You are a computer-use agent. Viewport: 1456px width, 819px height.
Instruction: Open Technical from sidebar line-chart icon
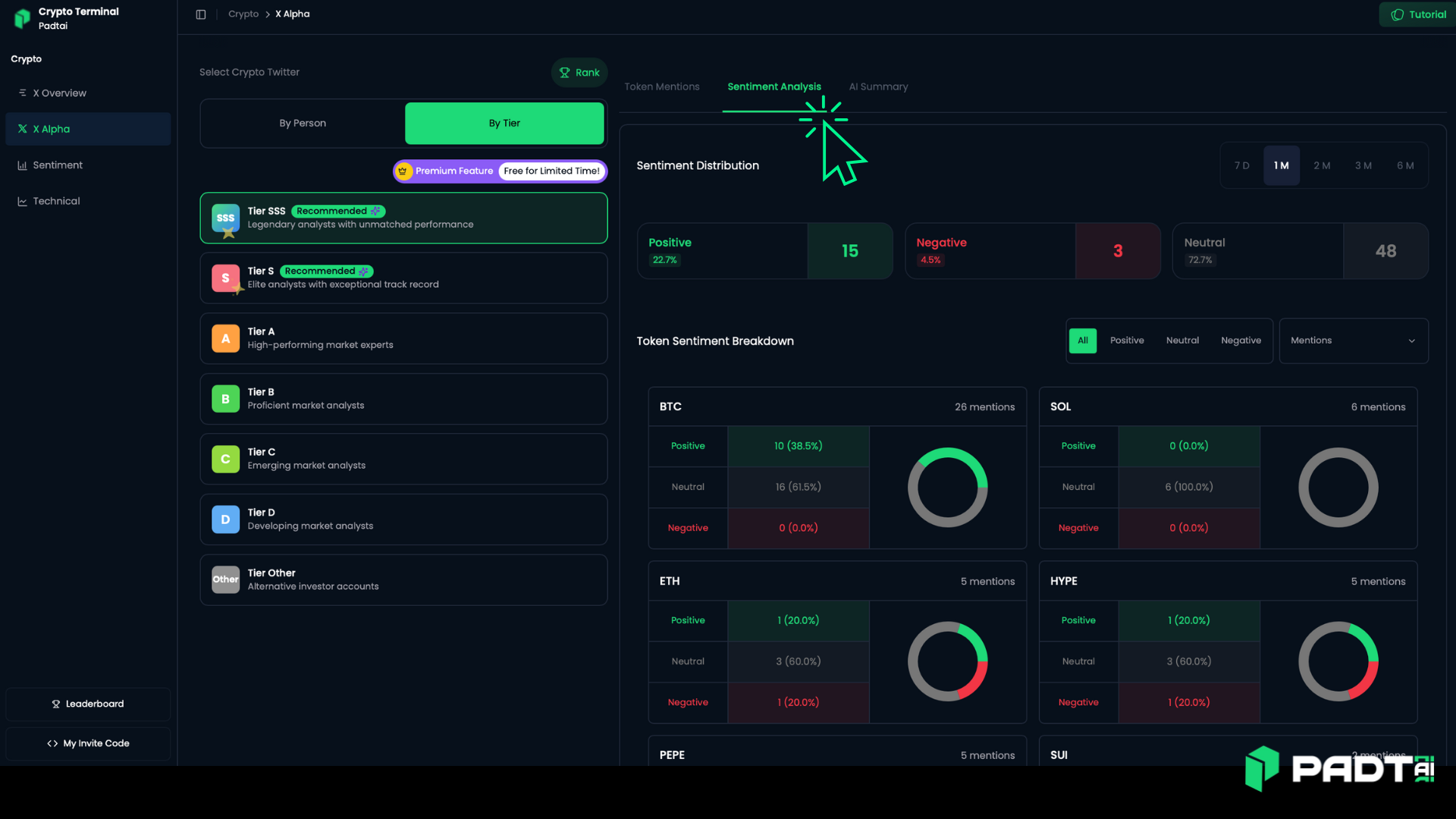(x=23, y=202)
